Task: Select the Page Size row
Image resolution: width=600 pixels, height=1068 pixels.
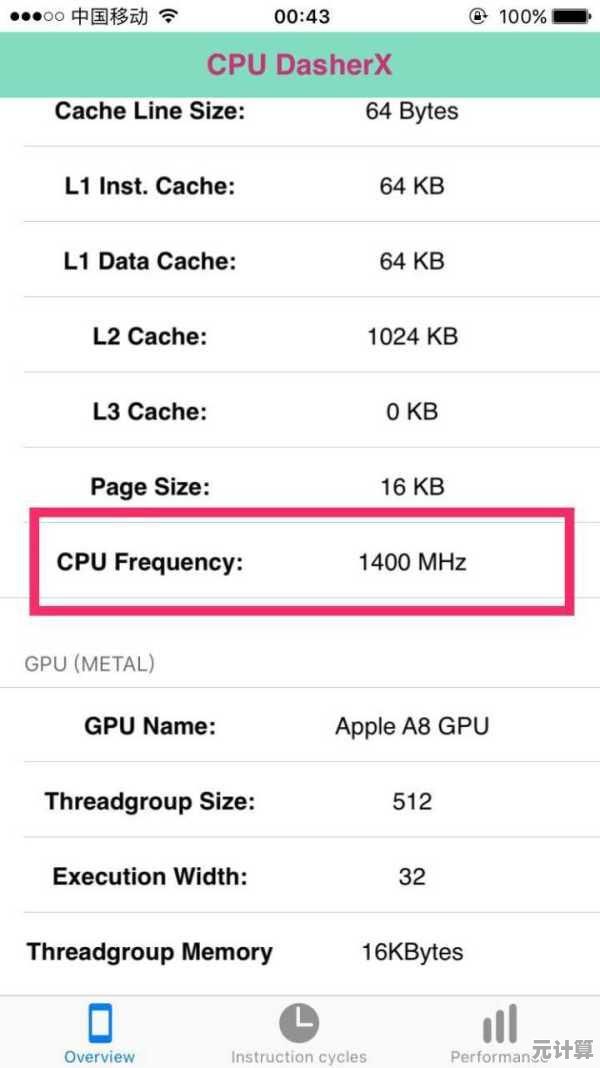Action: 300,487
